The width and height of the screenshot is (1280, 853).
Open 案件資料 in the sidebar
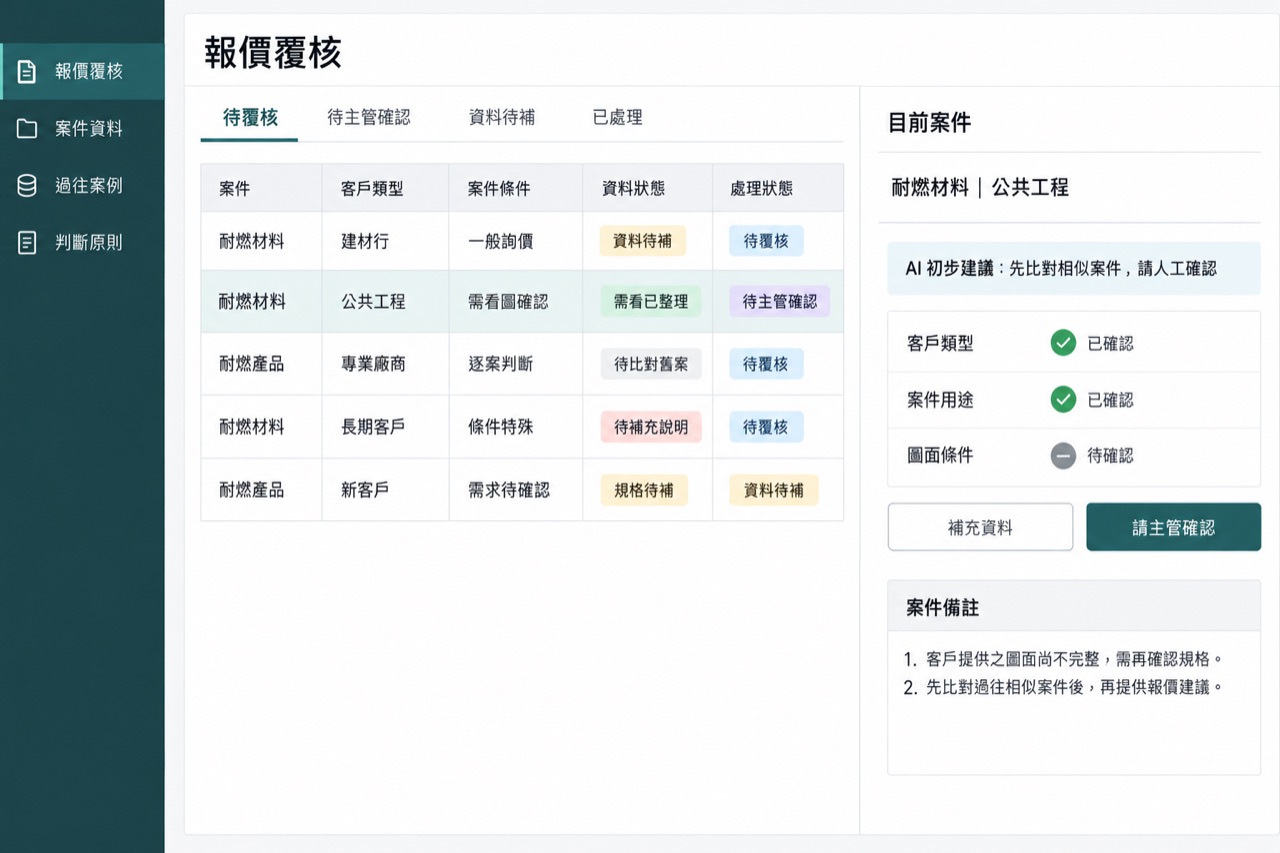(82, 129)
